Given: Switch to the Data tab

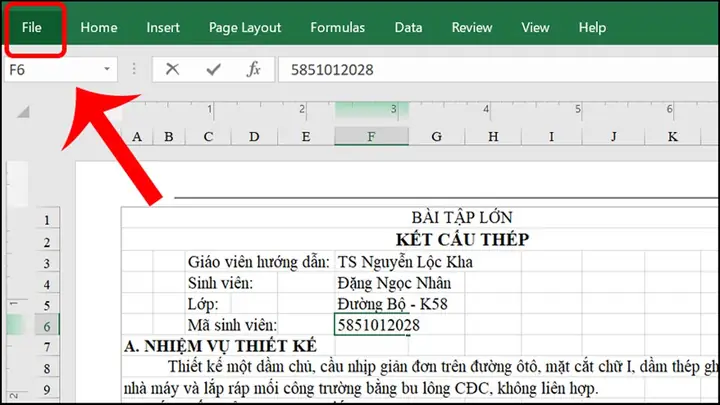Looking at the screenshot, I should click(x=408, y=28).
